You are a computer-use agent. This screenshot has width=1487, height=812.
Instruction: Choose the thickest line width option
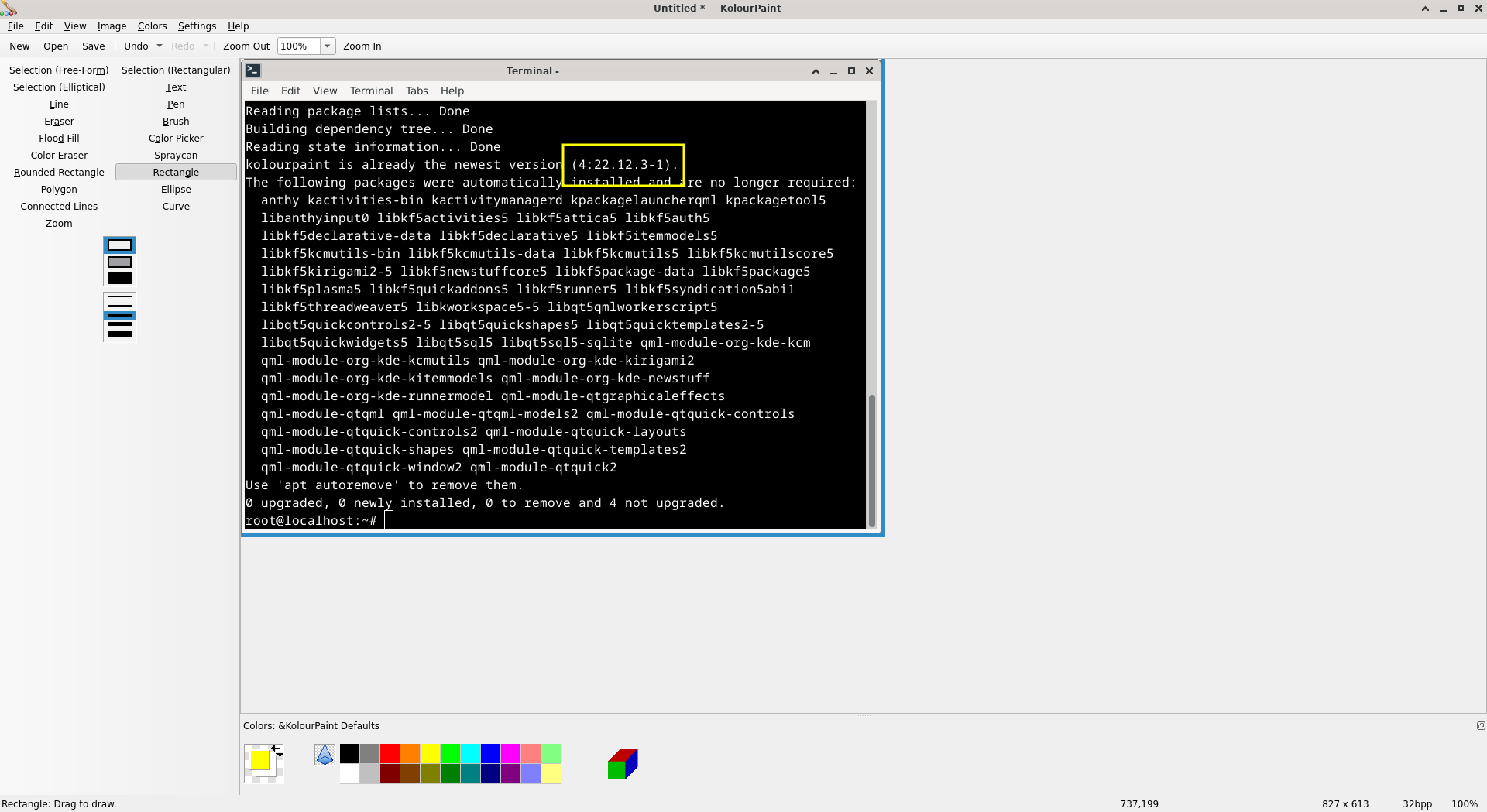click(x=119, y=334)
